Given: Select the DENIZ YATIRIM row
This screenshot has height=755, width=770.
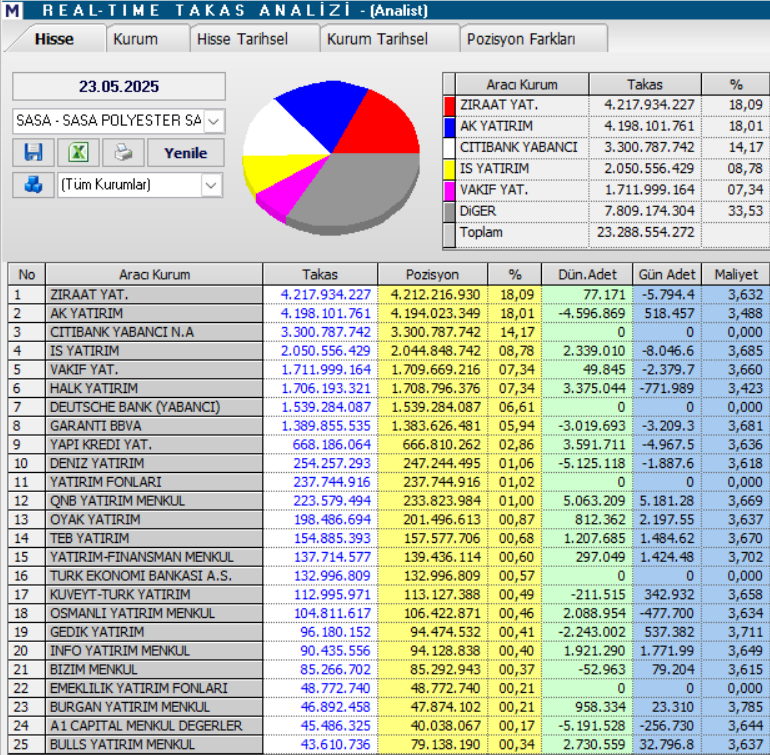Looking at the screenshot, I should [x=388, y=463].
